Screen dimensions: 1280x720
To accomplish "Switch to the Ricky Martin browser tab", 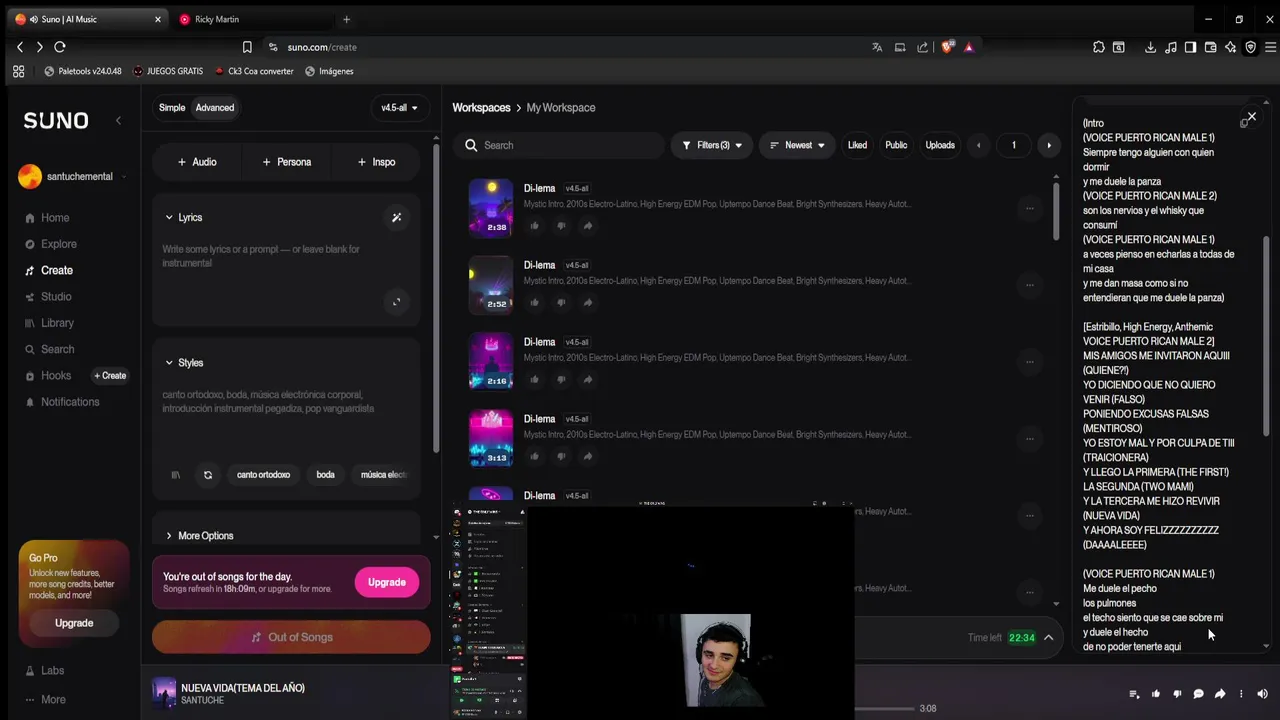I will coord(250,19).
